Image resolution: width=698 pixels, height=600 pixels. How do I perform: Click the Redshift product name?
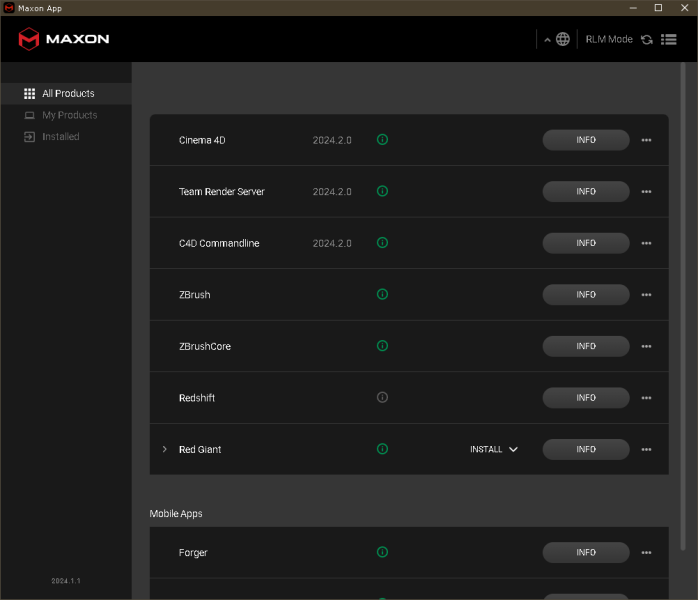[x=197, y=398]
